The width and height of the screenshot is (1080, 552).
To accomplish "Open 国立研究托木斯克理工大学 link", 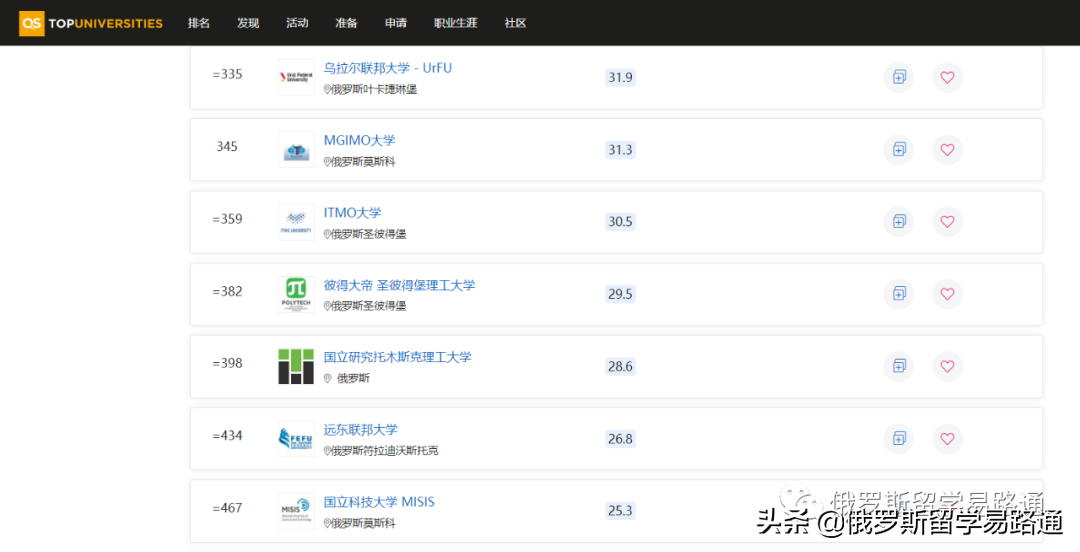I will coord(397,356).
